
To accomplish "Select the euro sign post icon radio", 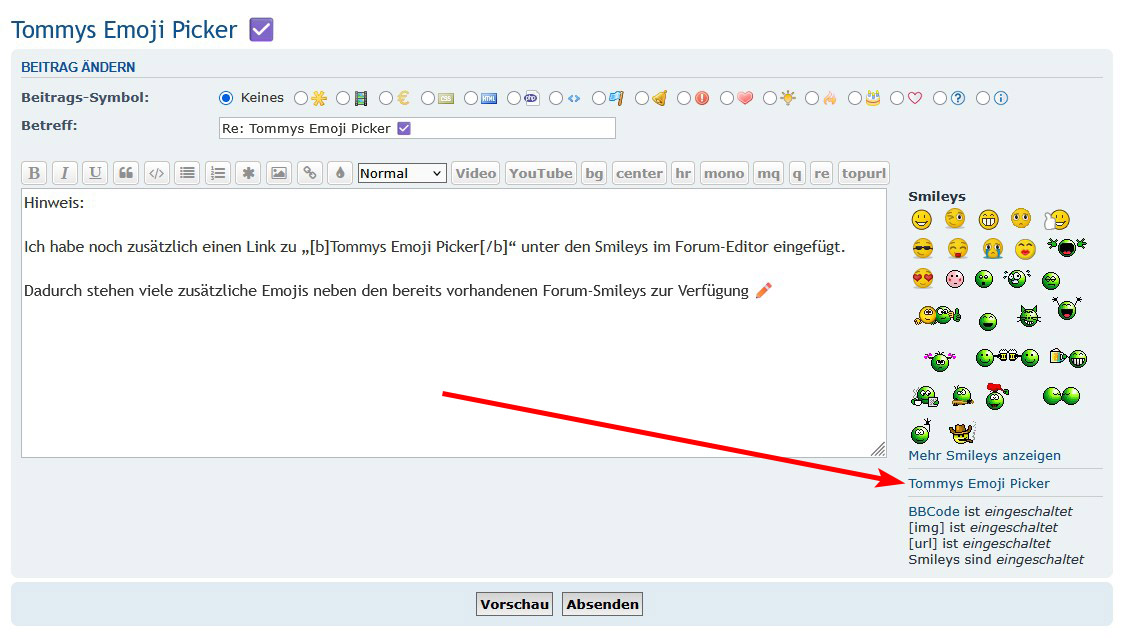I will click(386, 98).
